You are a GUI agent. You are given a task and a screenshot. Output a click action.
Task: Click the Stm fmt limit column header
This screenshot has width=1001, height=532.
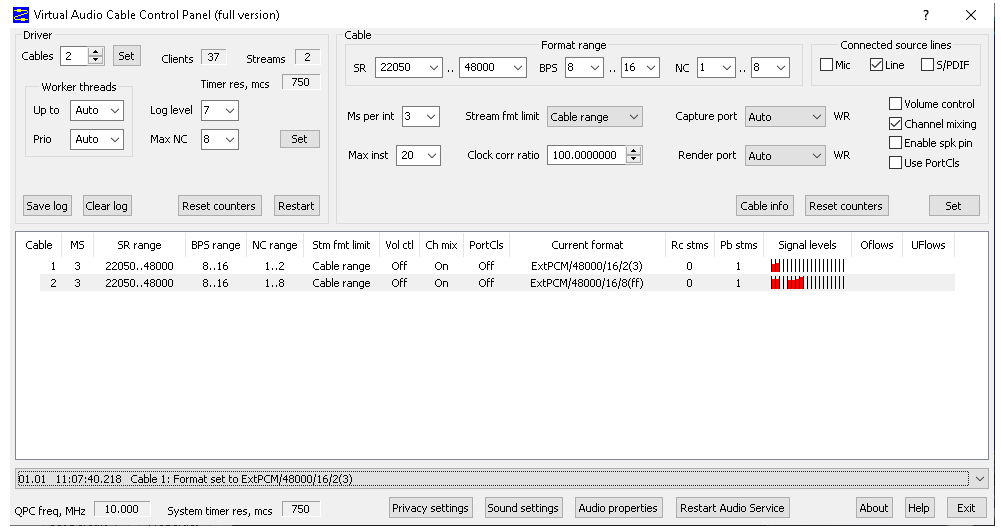[341, 245]
